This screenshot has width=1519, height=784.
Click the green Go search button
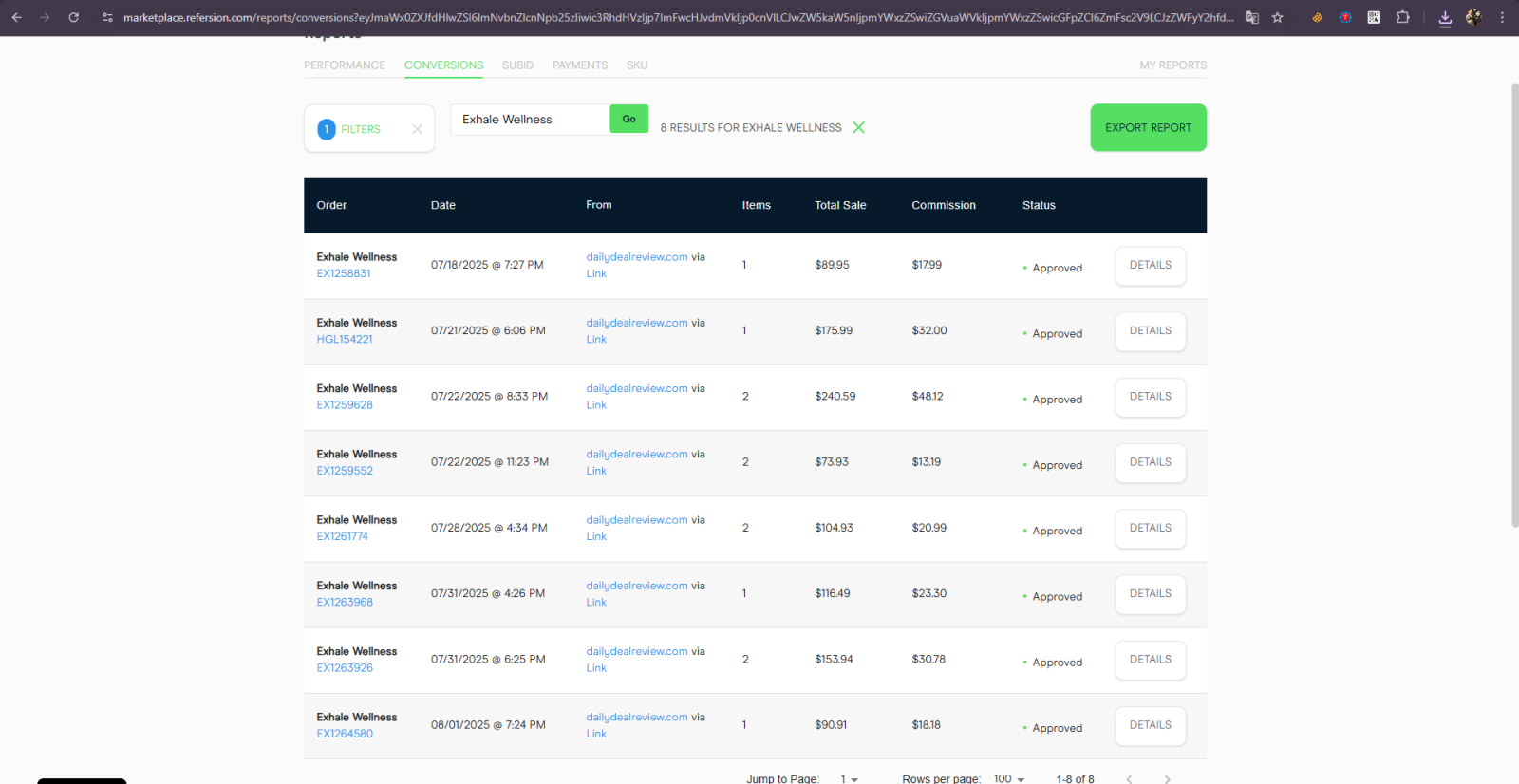pos(628,119)
